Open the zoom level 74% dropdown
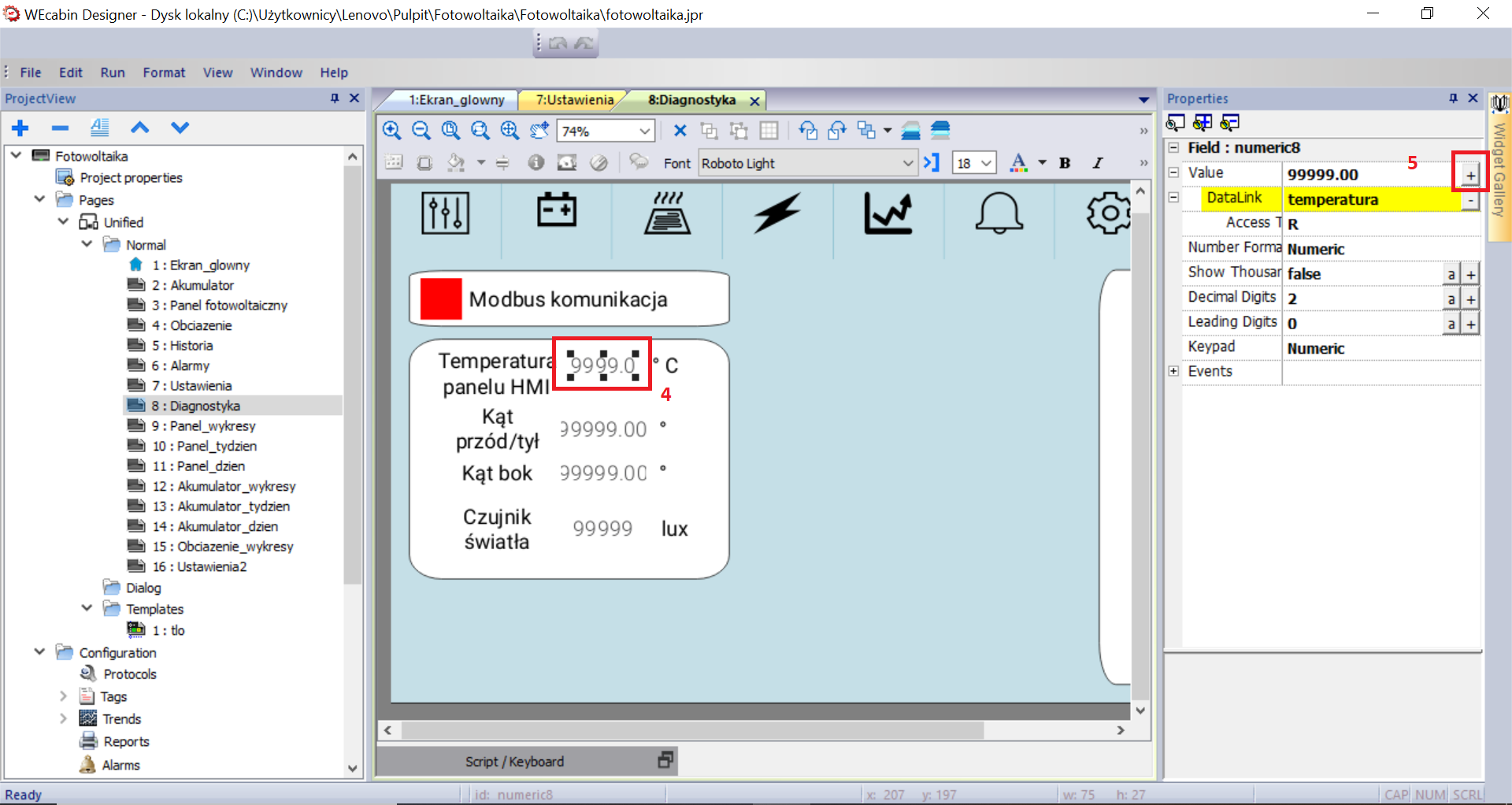Image resolution: width=1512 pixels, height=805 pixels. click(x=644, y=131)
